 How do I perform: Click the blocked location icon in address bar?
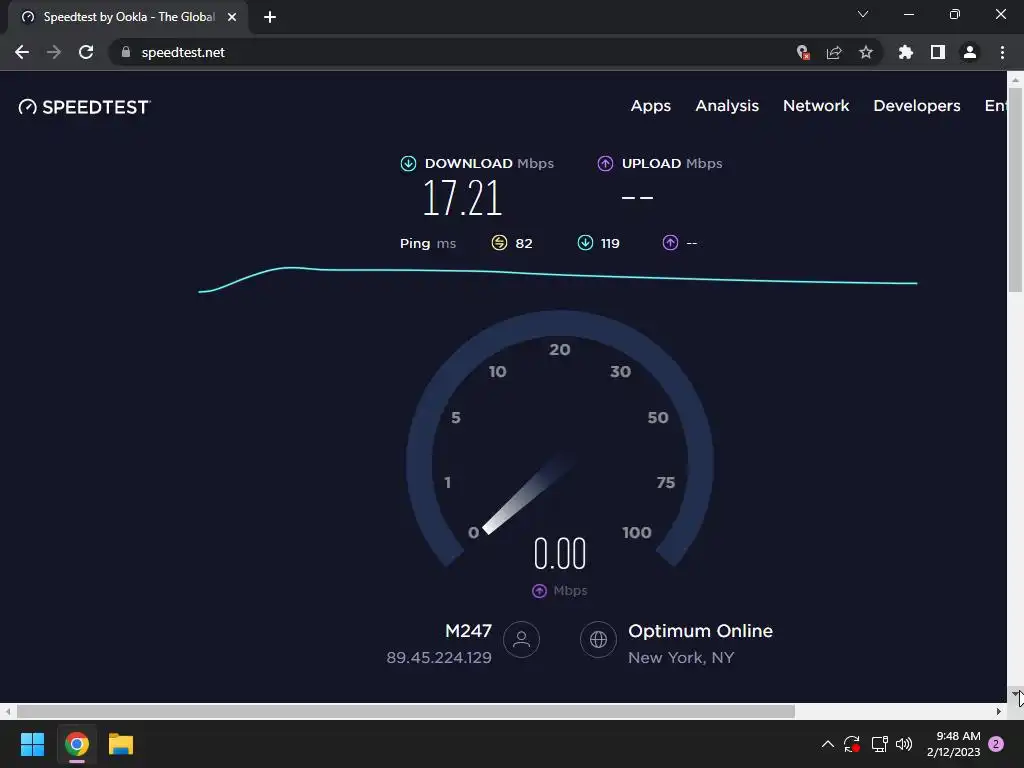803,52
